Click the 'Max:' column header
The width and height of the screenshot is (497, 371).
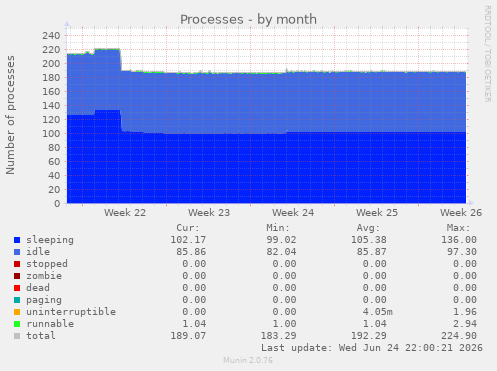tap(458, 228)
